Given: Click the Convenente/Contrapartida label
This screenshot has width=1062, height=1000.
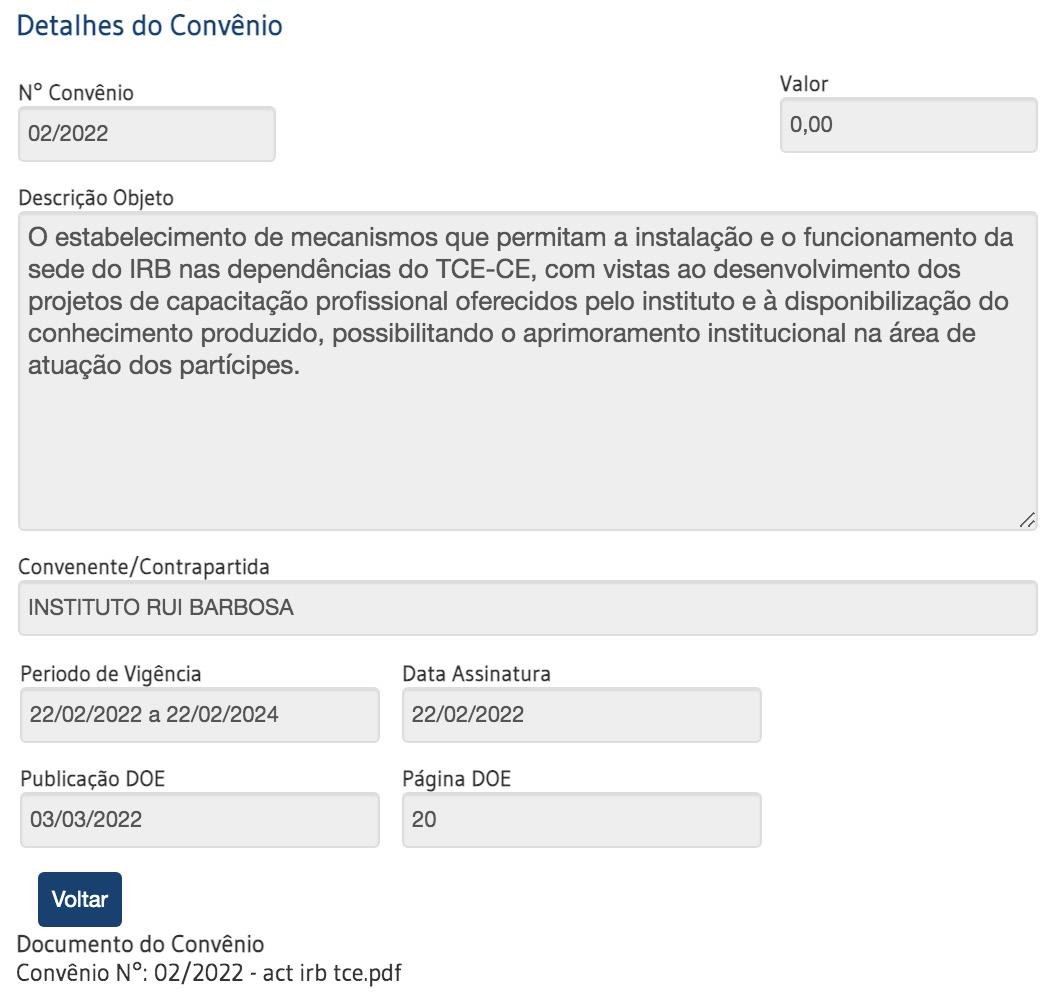Looking at the screenshot, I should click(144, 567).
